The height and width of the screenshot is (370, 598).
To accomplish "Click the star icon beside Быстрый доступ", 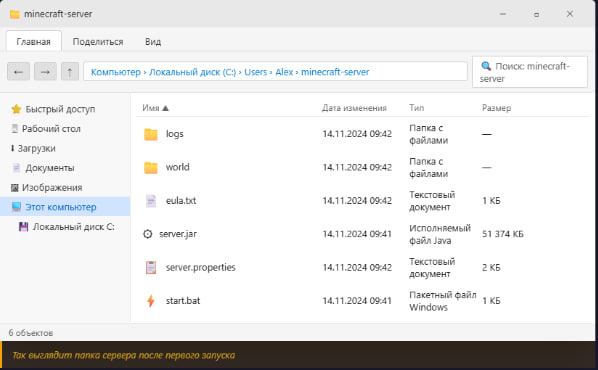I will (16, 109).
